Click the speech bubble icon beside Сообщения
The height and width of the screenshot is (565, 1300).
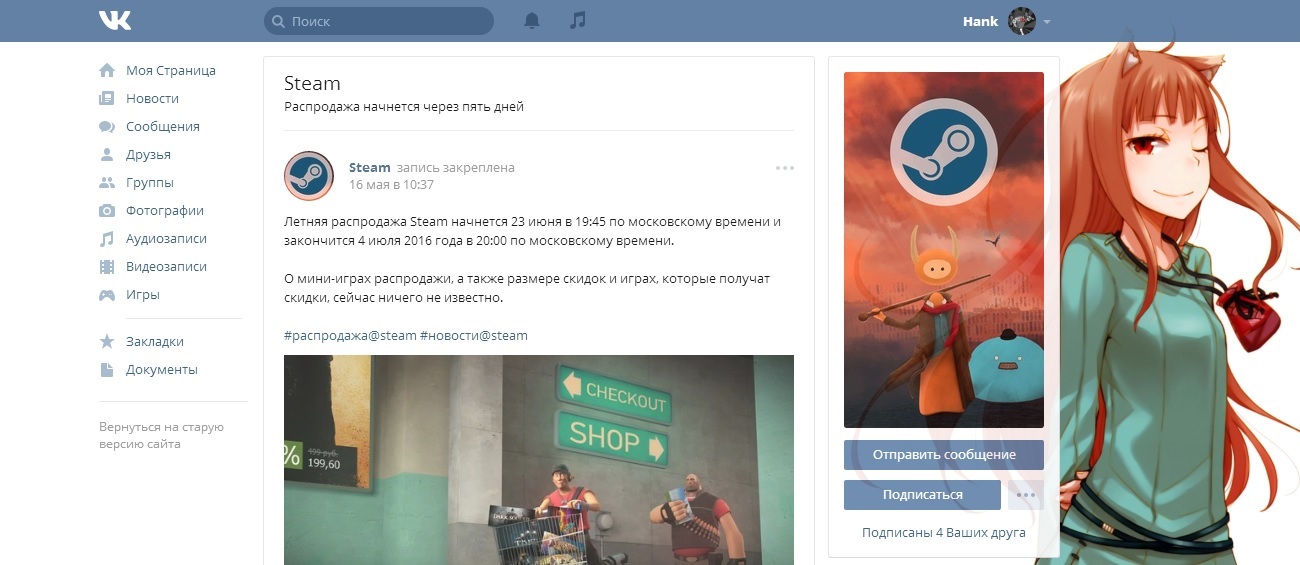coord(107,126)
